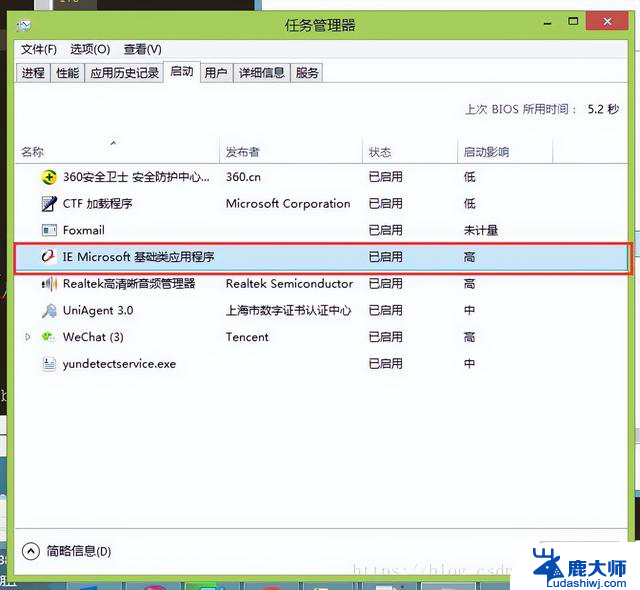Click the Foxmail entry icon

point(49,230)
